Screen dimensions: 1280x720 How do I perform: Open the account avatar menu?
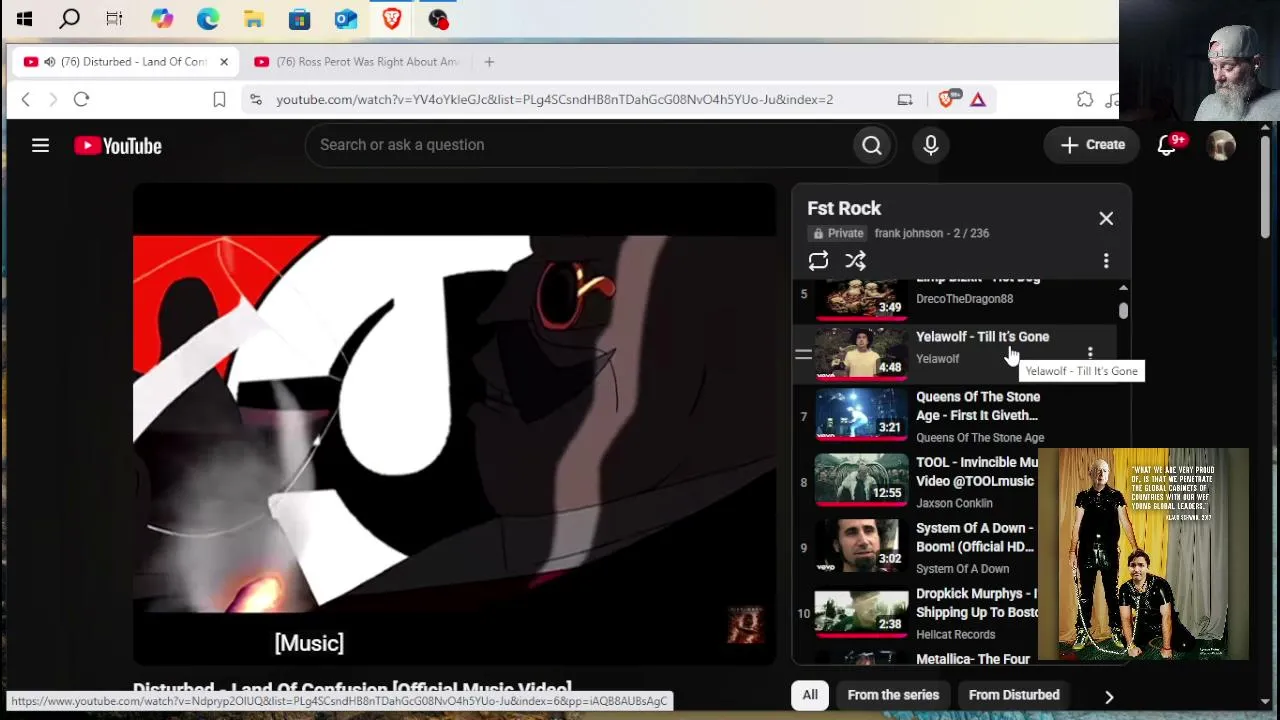[x=1221, y=145]
